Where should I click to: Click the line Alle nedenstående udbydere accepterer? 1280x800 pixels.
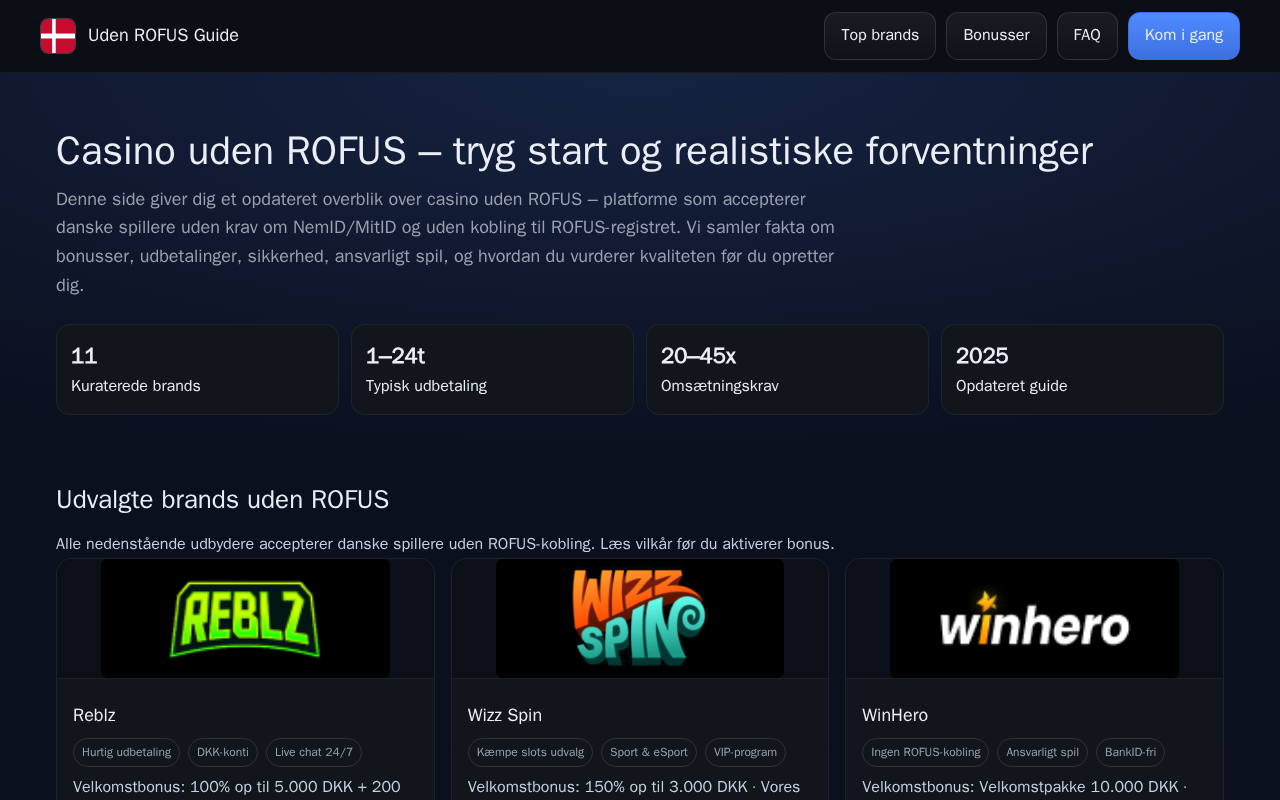click(x=445, y=544)
